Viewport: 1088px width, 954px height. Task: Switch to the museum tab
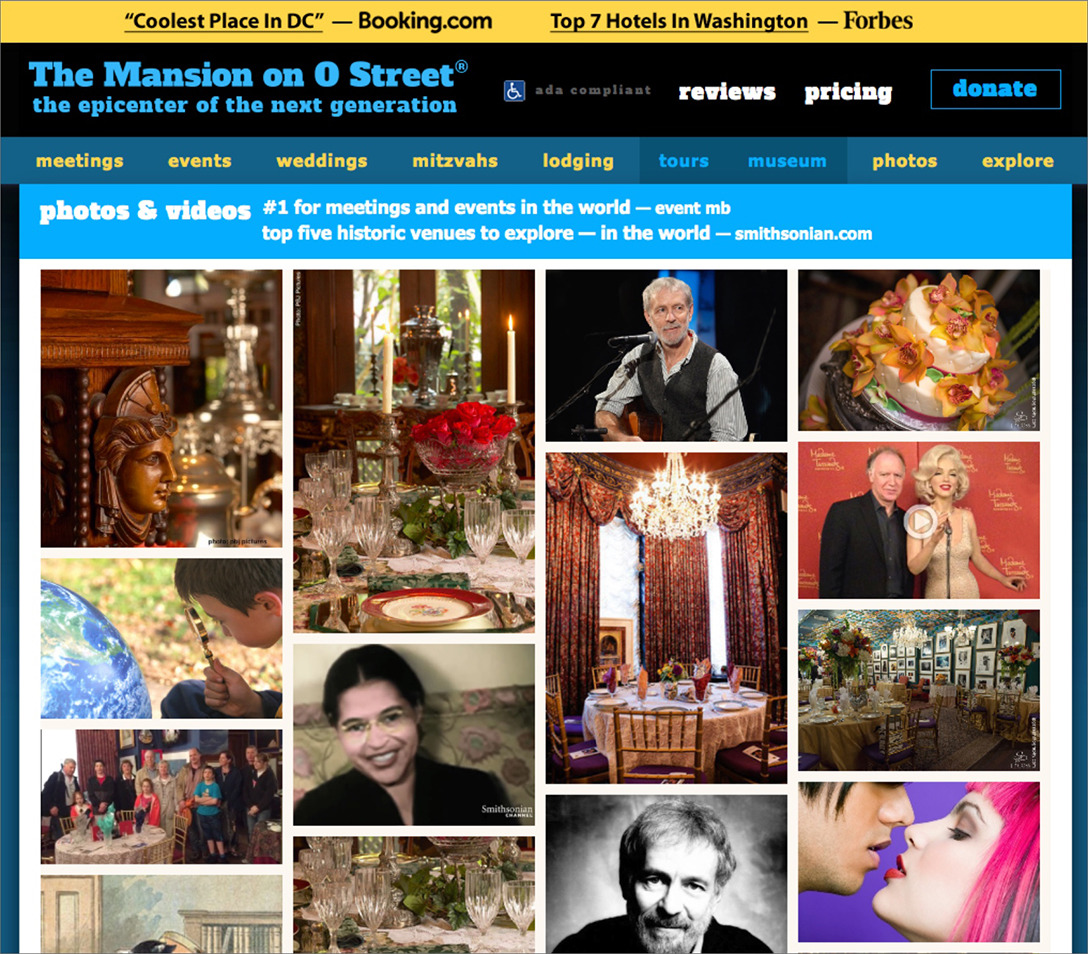[787, 161]
